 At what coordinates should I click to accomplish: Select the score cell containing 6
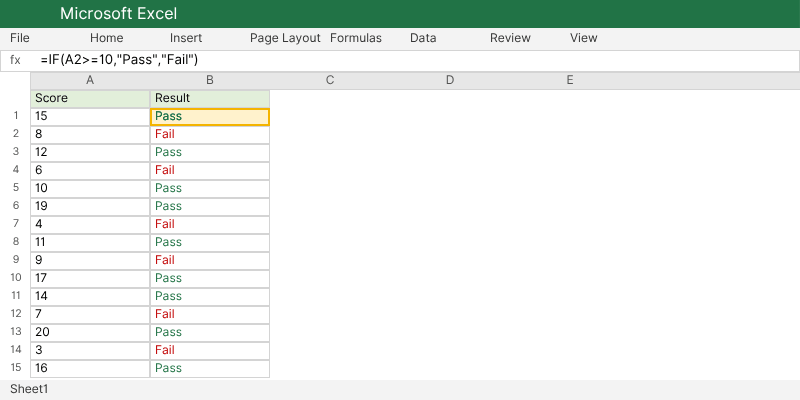click(x=90, y=170)
